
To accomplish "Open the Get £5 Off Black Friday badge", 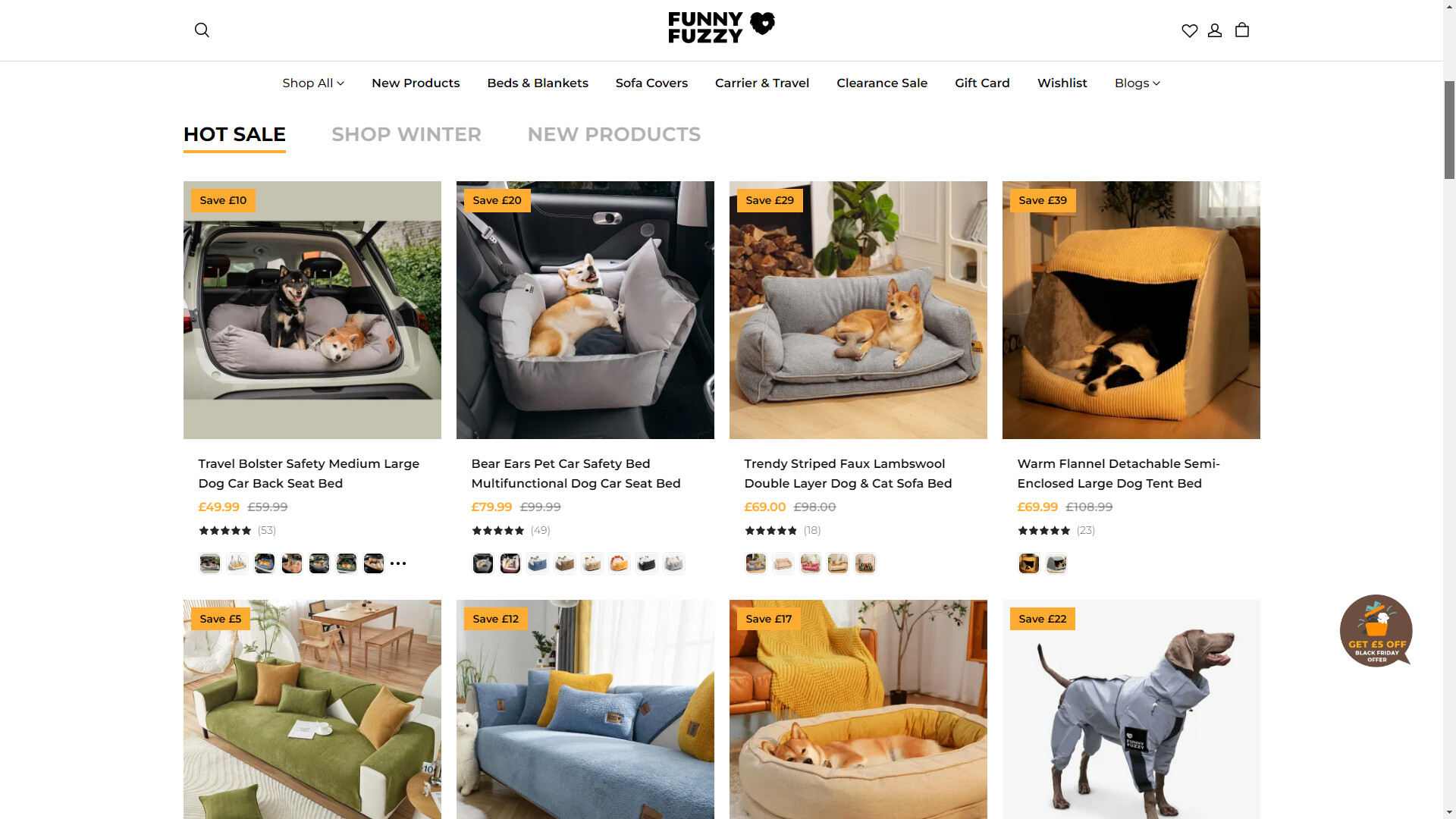I will [1376, 631].
